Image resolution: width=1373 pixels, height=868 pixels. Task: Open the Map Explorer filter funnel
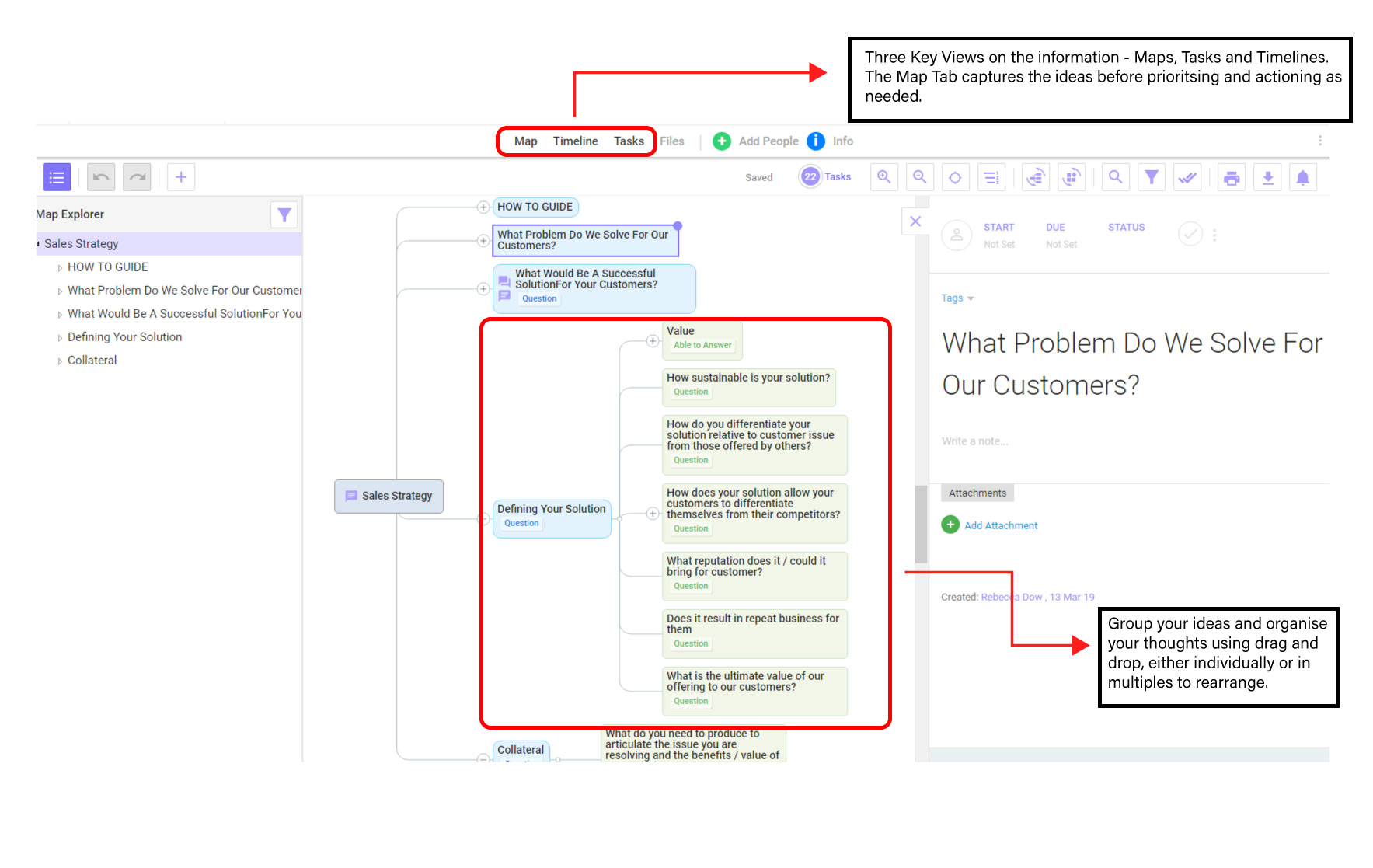tap(284, 214)
